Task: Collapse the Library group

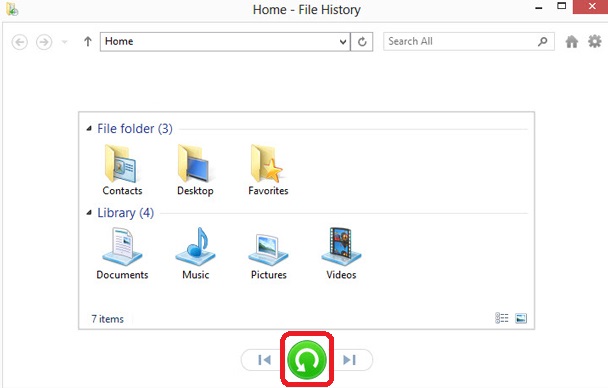Action: (89, 212)
